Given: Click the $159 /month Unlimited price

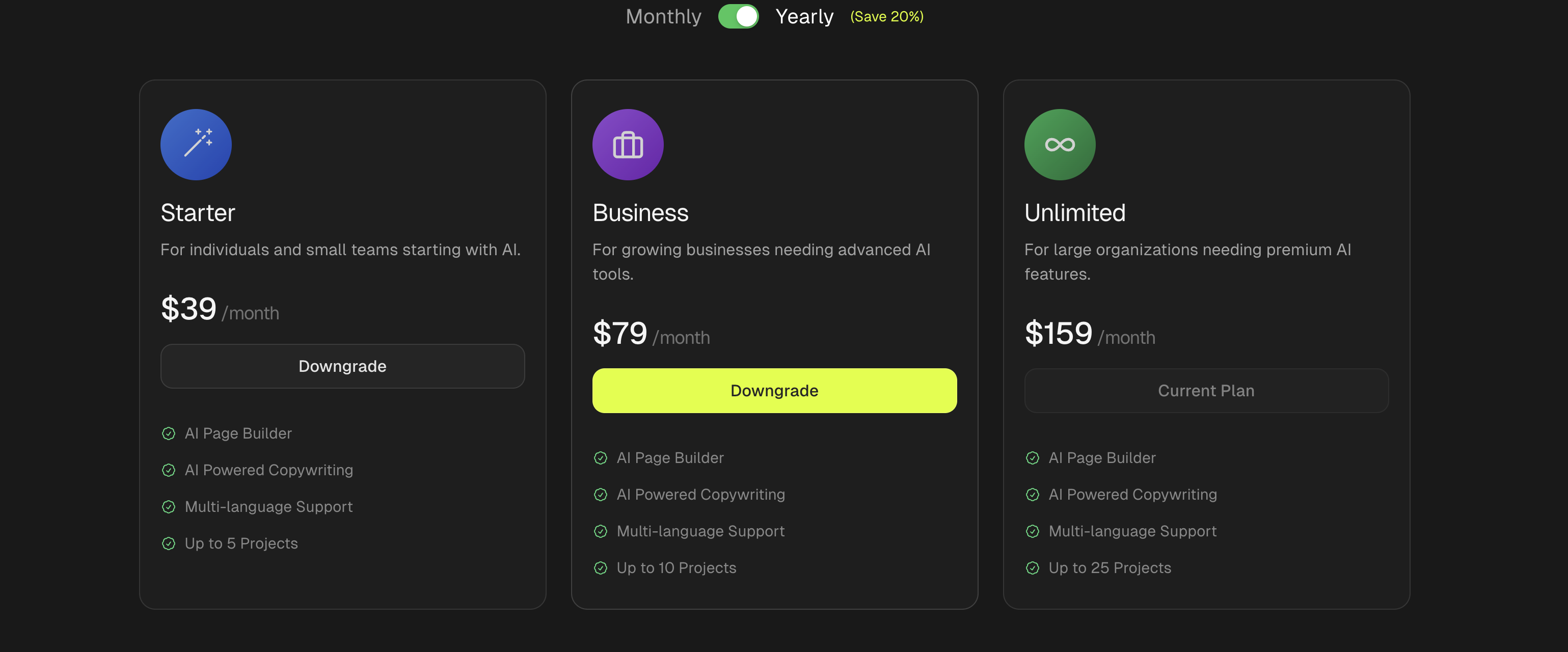Looking at the screenshot, I should click(x=1089, y=334).
